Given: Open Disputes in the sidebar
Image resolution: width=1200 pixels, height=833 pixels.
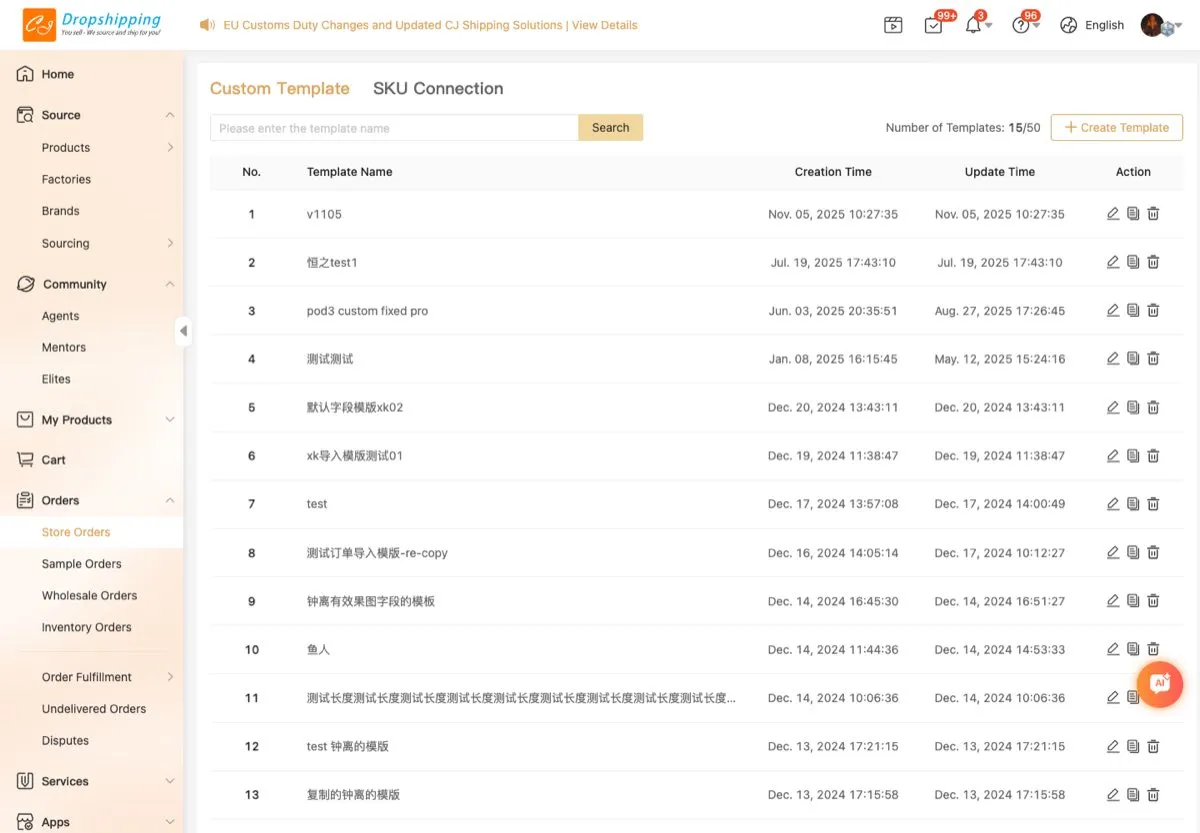Looking at the screenshot, I should (65, 741).
